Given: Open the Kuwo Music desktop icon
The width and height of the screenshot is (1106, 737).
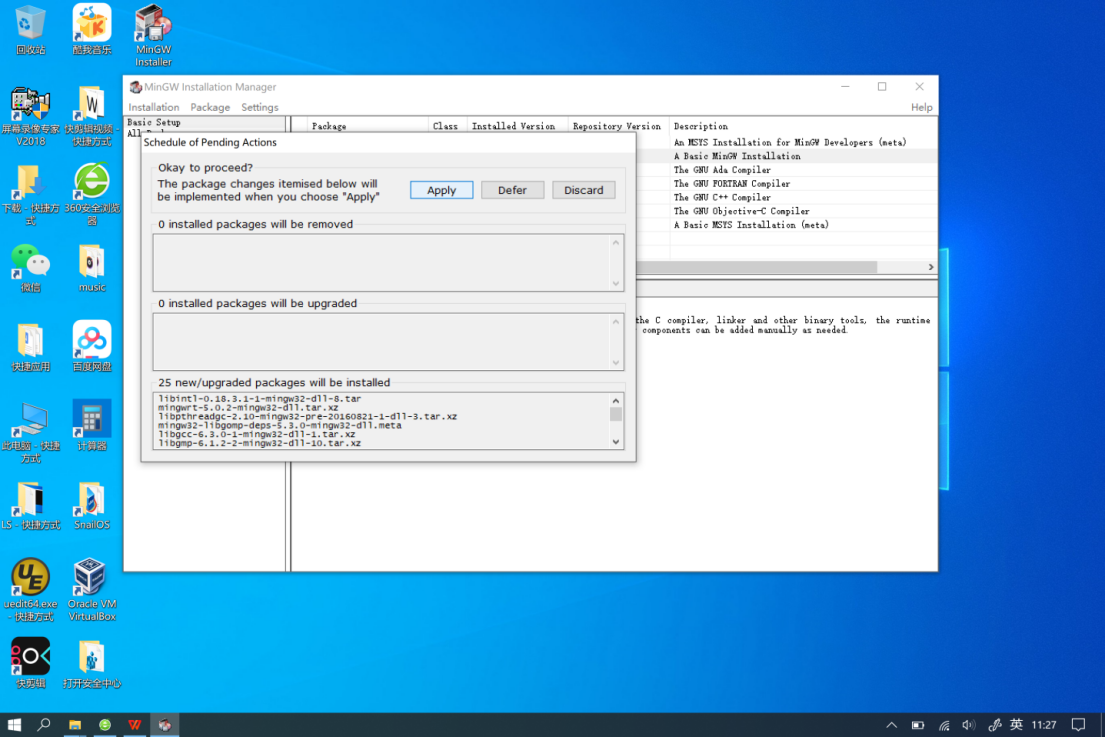Looking at the screenshot, I should (x=92, y=30).
